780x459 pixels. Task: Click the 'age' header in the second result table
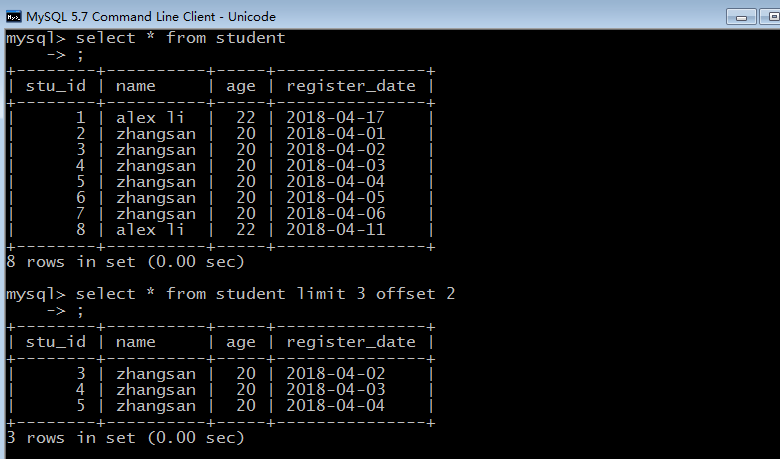pyautogui.click(x=241, y=343)
